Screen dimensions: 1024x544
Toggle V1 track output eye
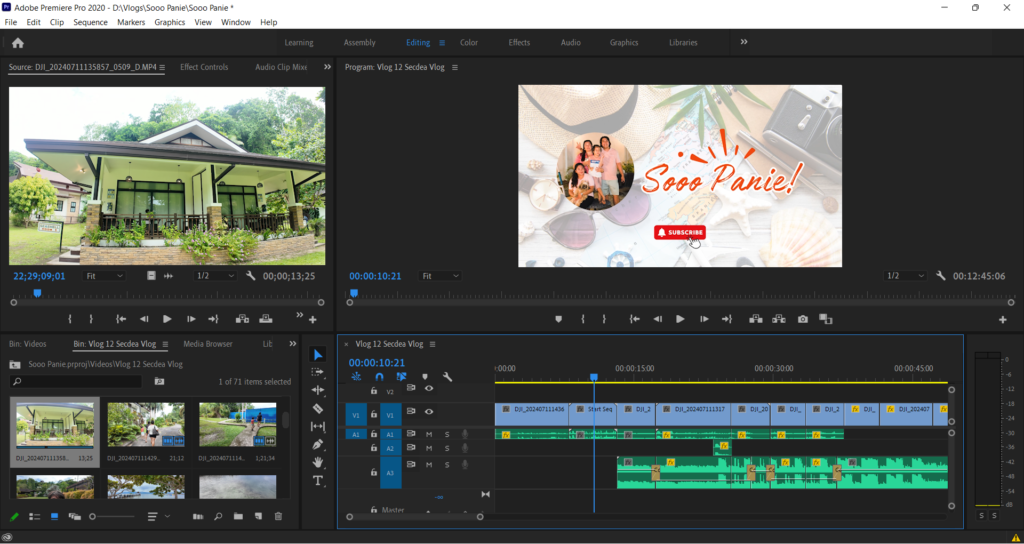(x=429, y=411)
